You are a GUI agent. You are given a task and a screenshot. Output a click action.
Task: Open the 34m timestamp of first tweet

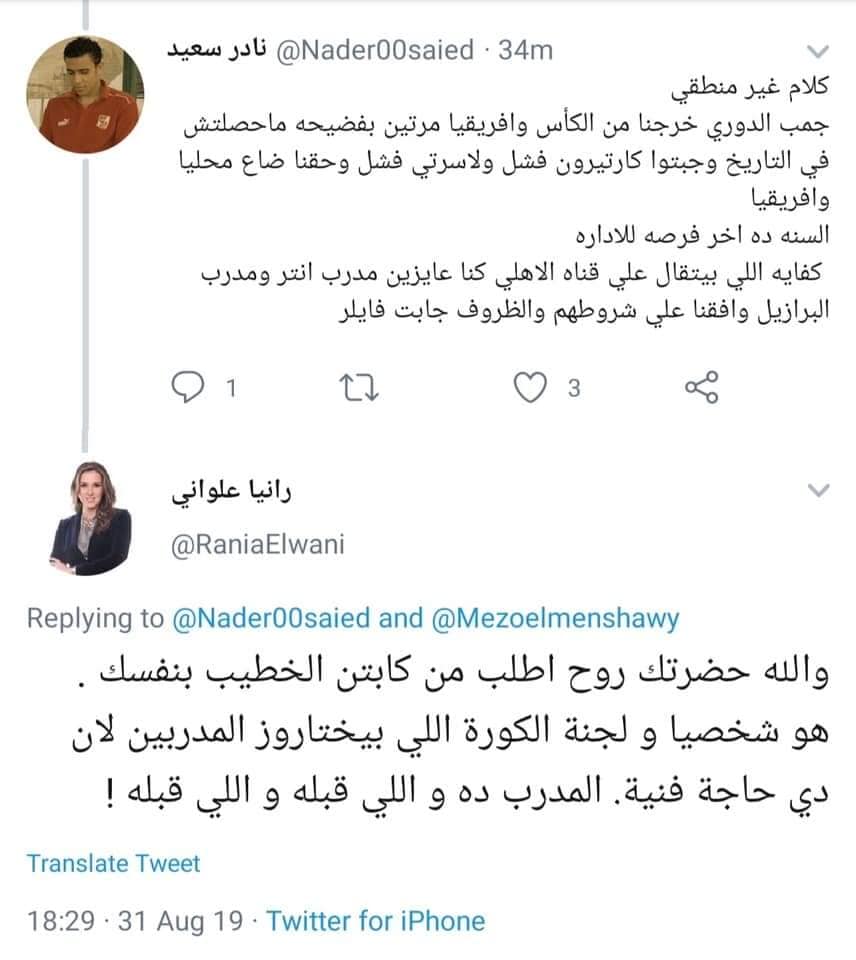coord(525,50)
